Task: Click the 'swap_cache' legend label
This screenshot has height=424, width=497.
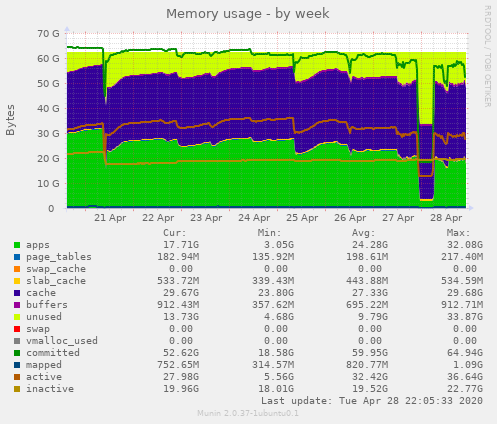Action: (x=56, y=269)
